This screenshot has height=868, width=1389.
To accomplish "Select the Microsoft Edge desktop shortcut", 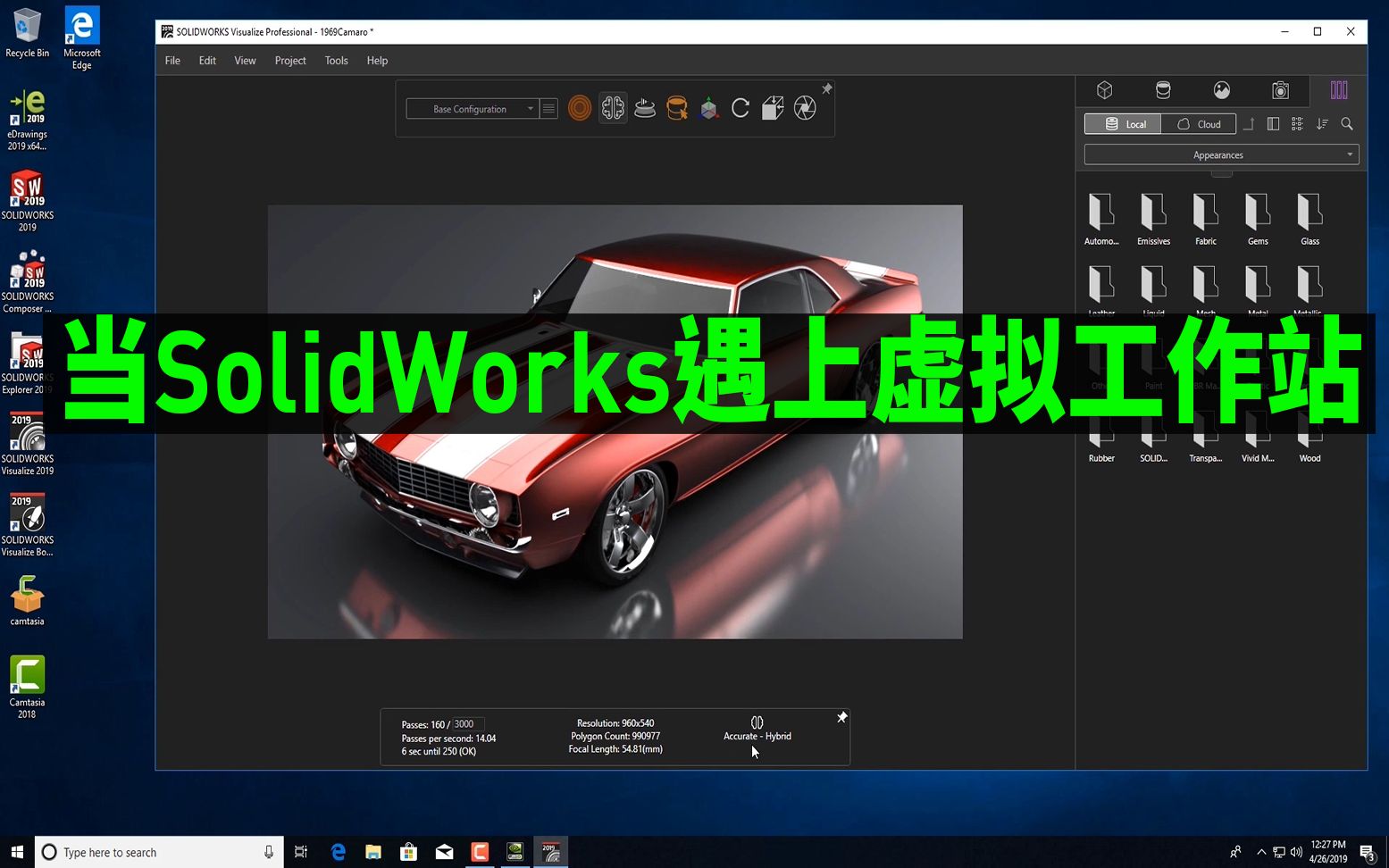I will click(81, 38).
